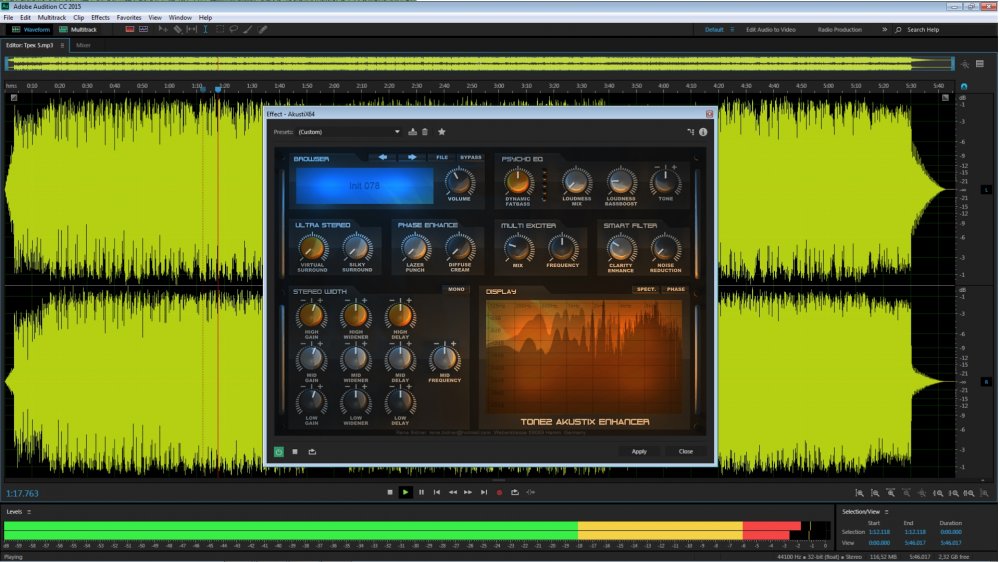
Task: Open effect info icon
Action: [703, 132]
